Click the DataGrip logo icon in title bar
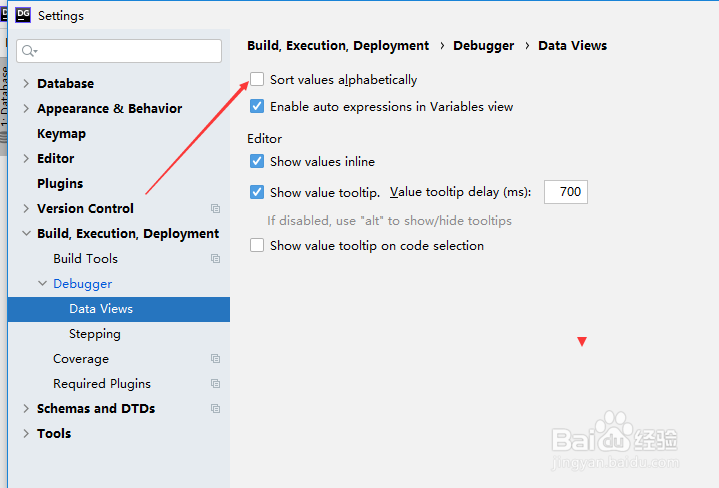Viewport: 719px width, 488px height. [x=22, y=15]
